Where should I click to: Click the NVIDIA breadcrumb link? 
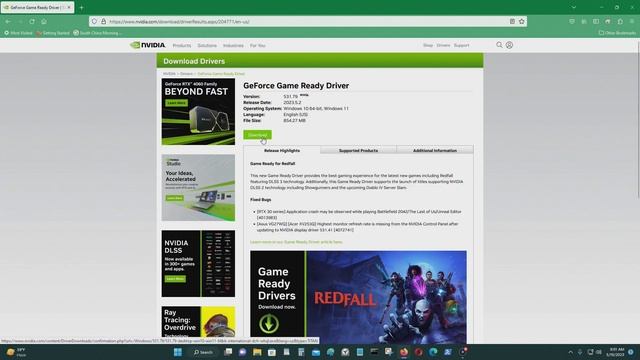(169, 74)
